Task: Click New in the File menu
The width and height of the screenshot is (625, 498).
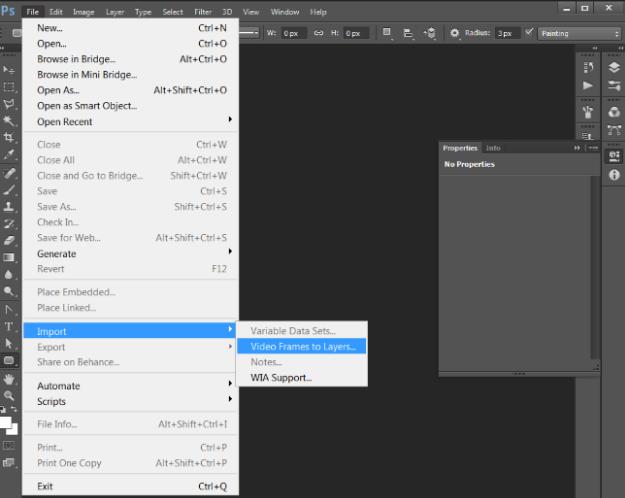Action: [x=131, y=28]
